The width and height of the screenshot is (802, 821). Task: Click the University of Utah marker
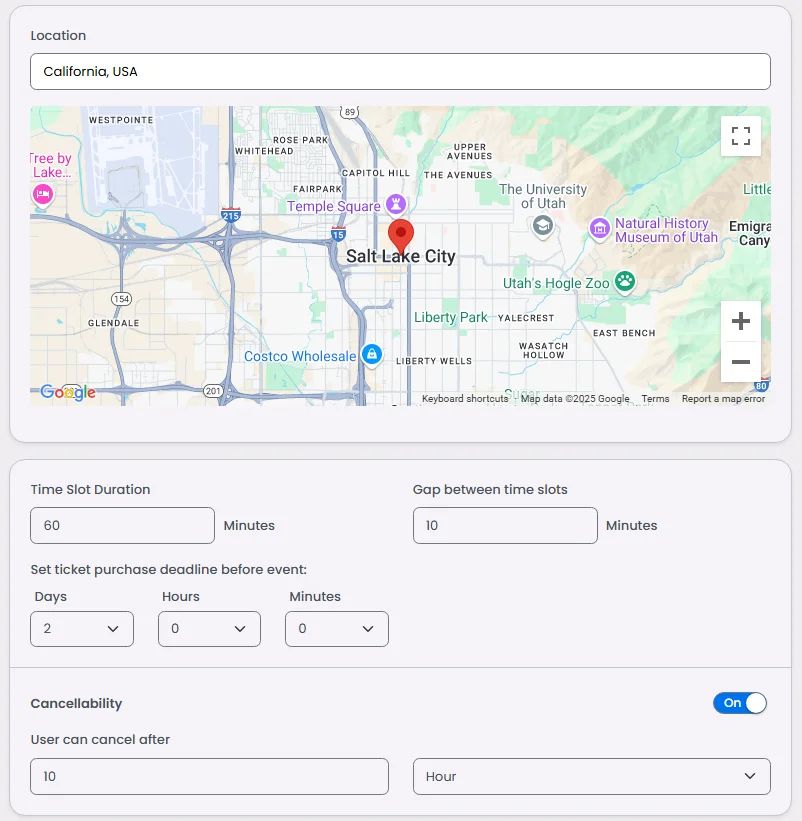tap(542, 226)
